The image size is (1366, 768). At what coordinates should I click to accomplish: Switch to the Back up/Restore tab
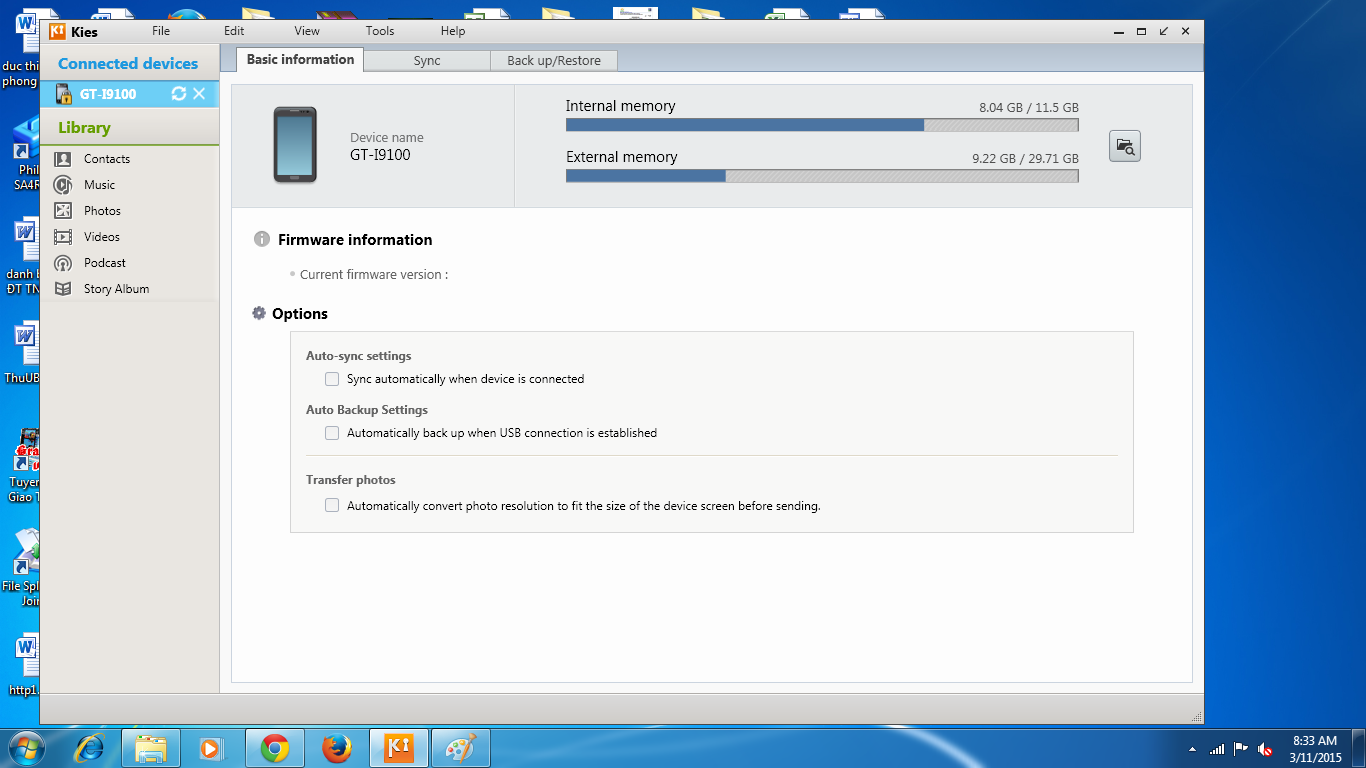click(554, 61)
